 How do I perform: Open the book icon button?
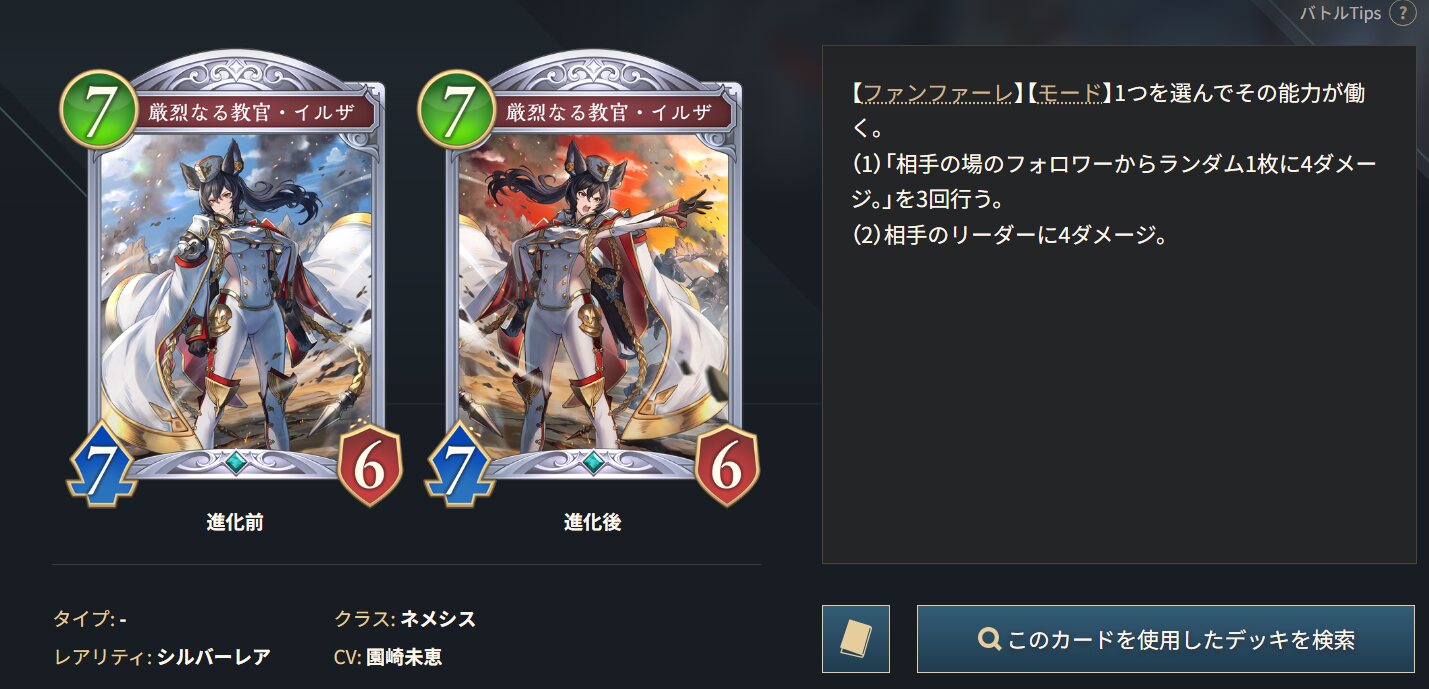(x=856, y=639)
